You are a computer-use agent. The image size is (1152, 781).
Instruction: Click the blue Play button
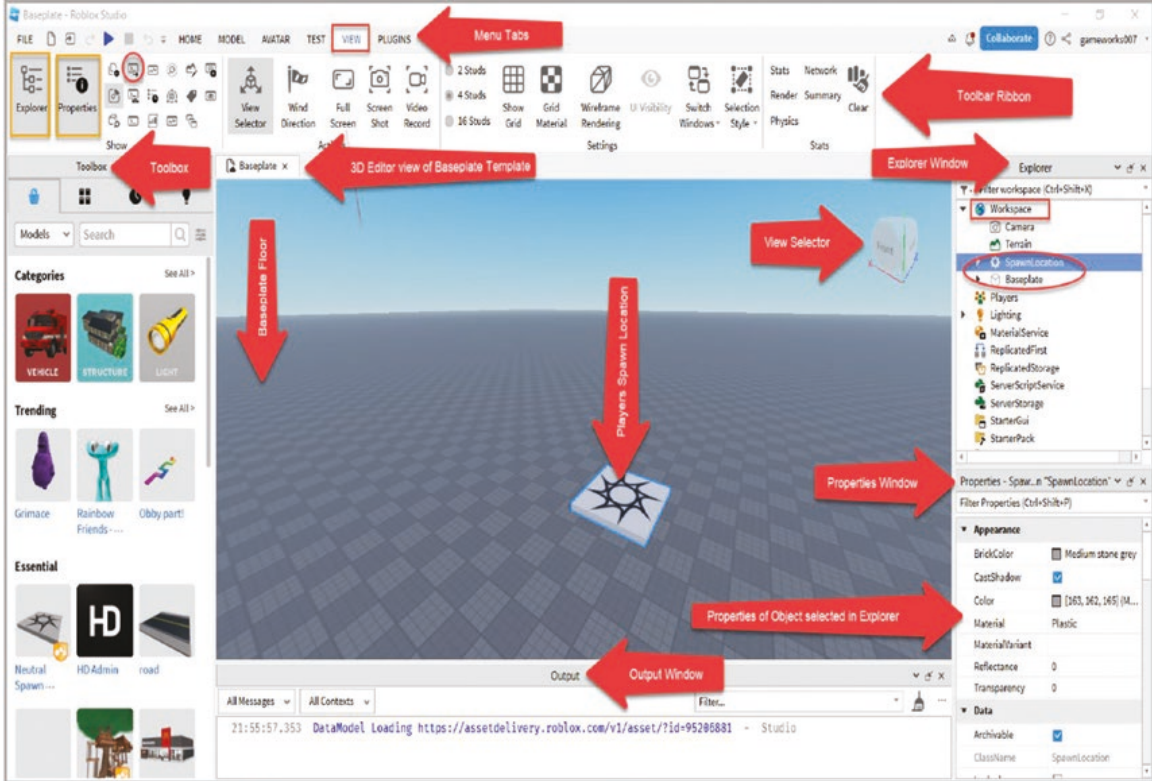click(x=109, y=38)
